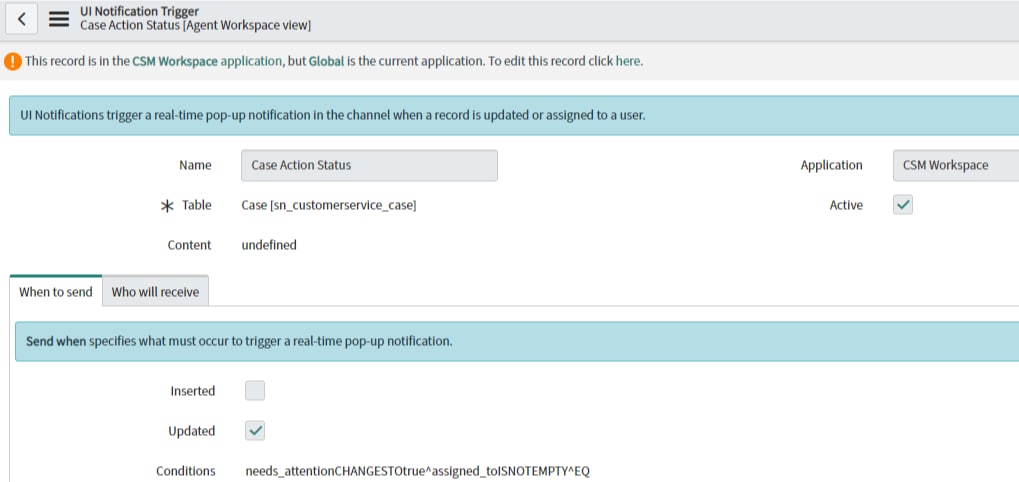1019x482 pixels.
Task: Switch to the Who will receive tab
Action: click(x=155, y=292)
